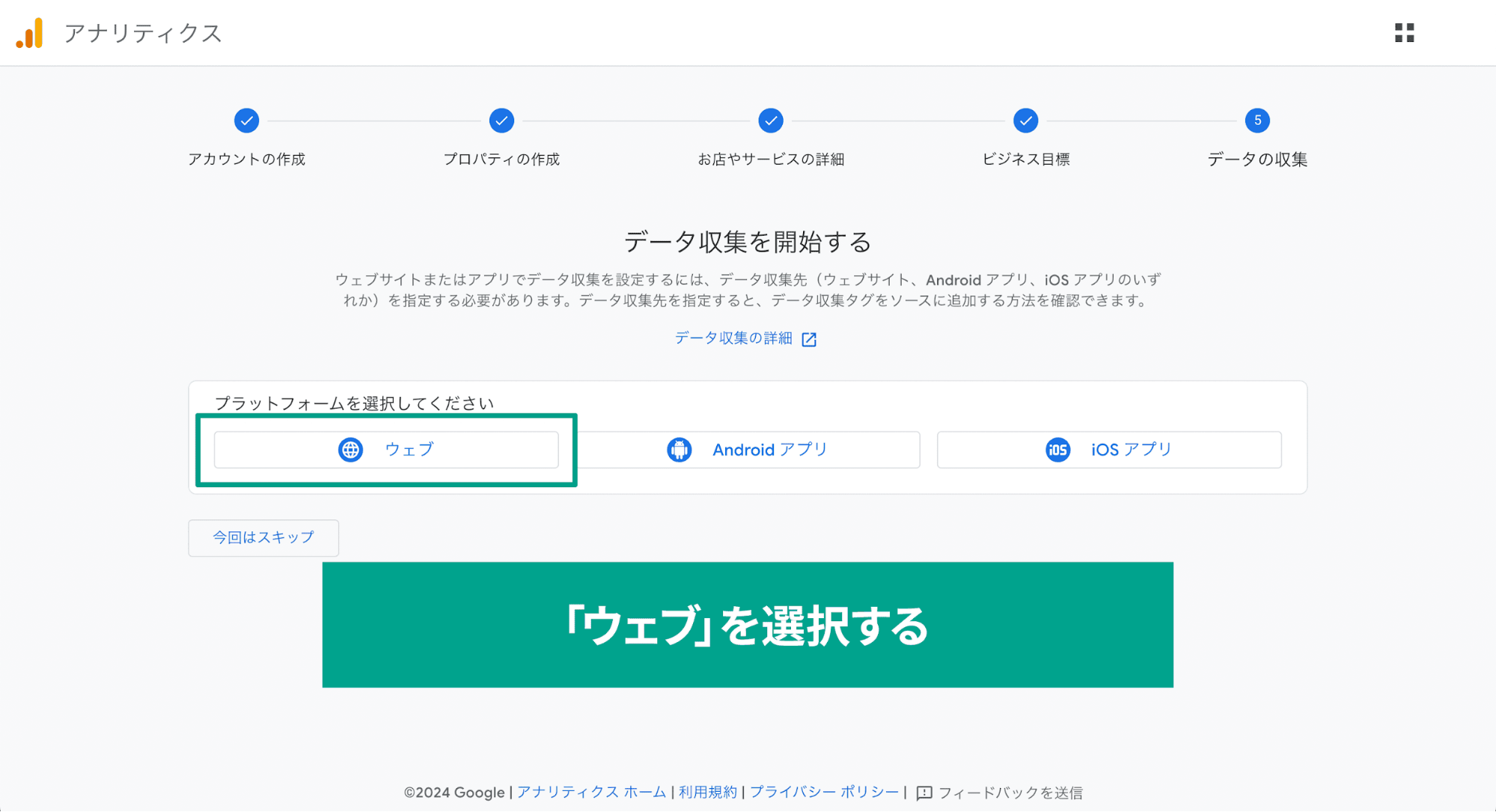Click the Google Analytics logo icon
This screenshot has width=1496, height=812.
click(30, 33)
